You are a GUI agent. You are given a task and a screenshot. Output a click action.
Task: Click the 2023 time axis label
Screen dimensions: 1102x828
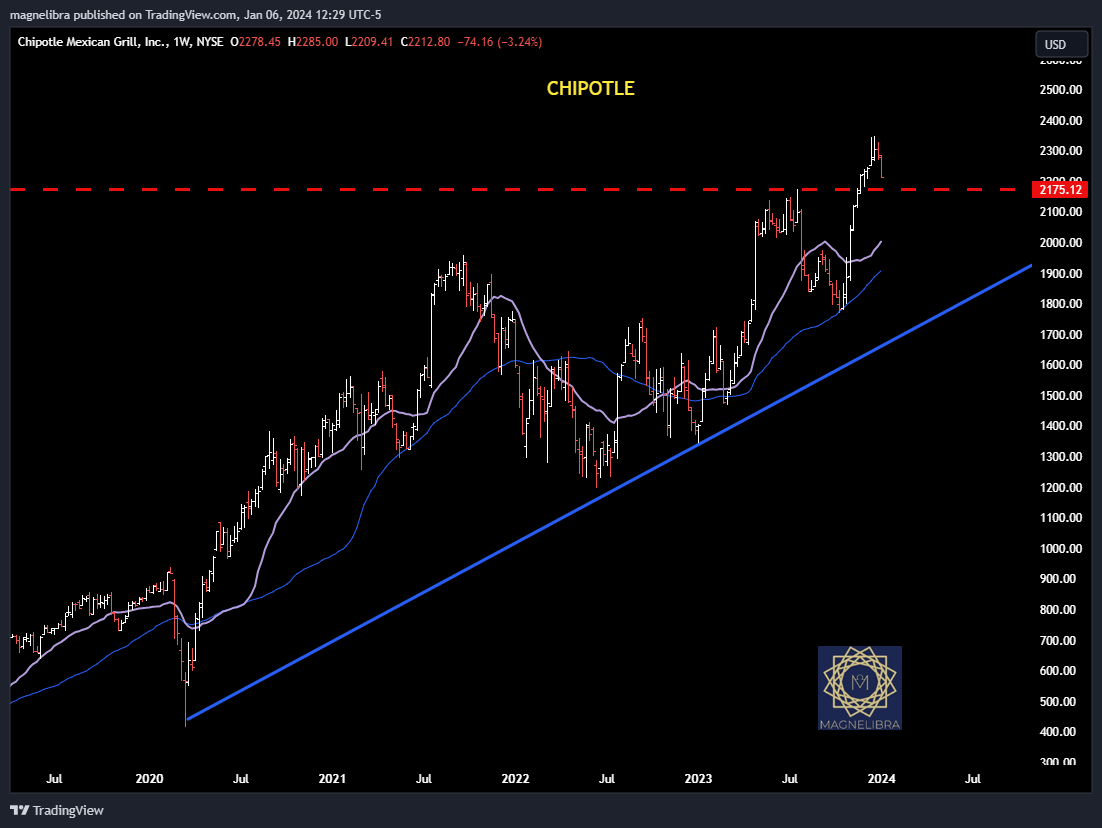pos(699,779)
